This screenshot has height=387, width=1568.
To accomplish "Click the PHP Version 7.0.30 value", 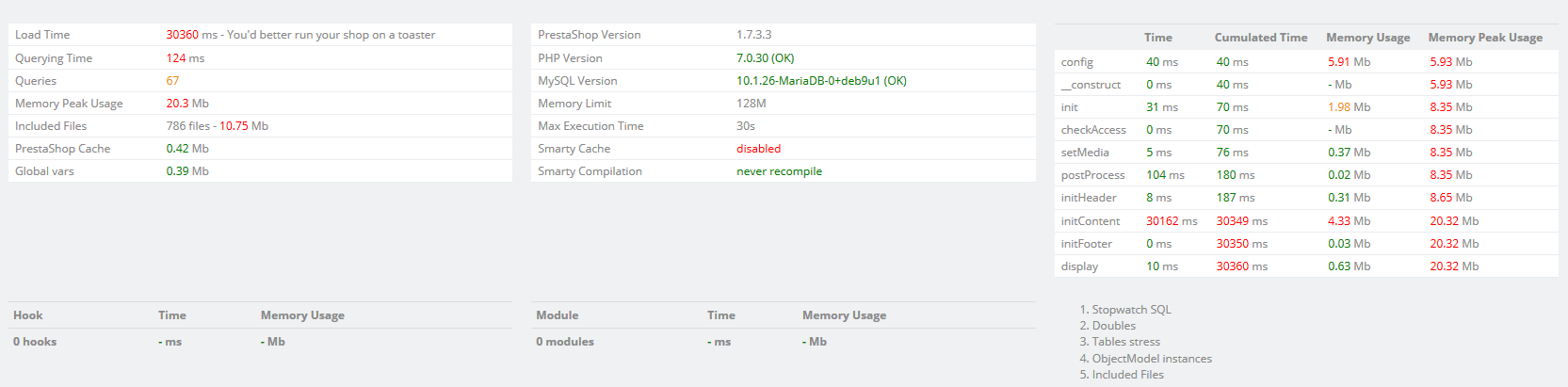I will click(765, 58).
